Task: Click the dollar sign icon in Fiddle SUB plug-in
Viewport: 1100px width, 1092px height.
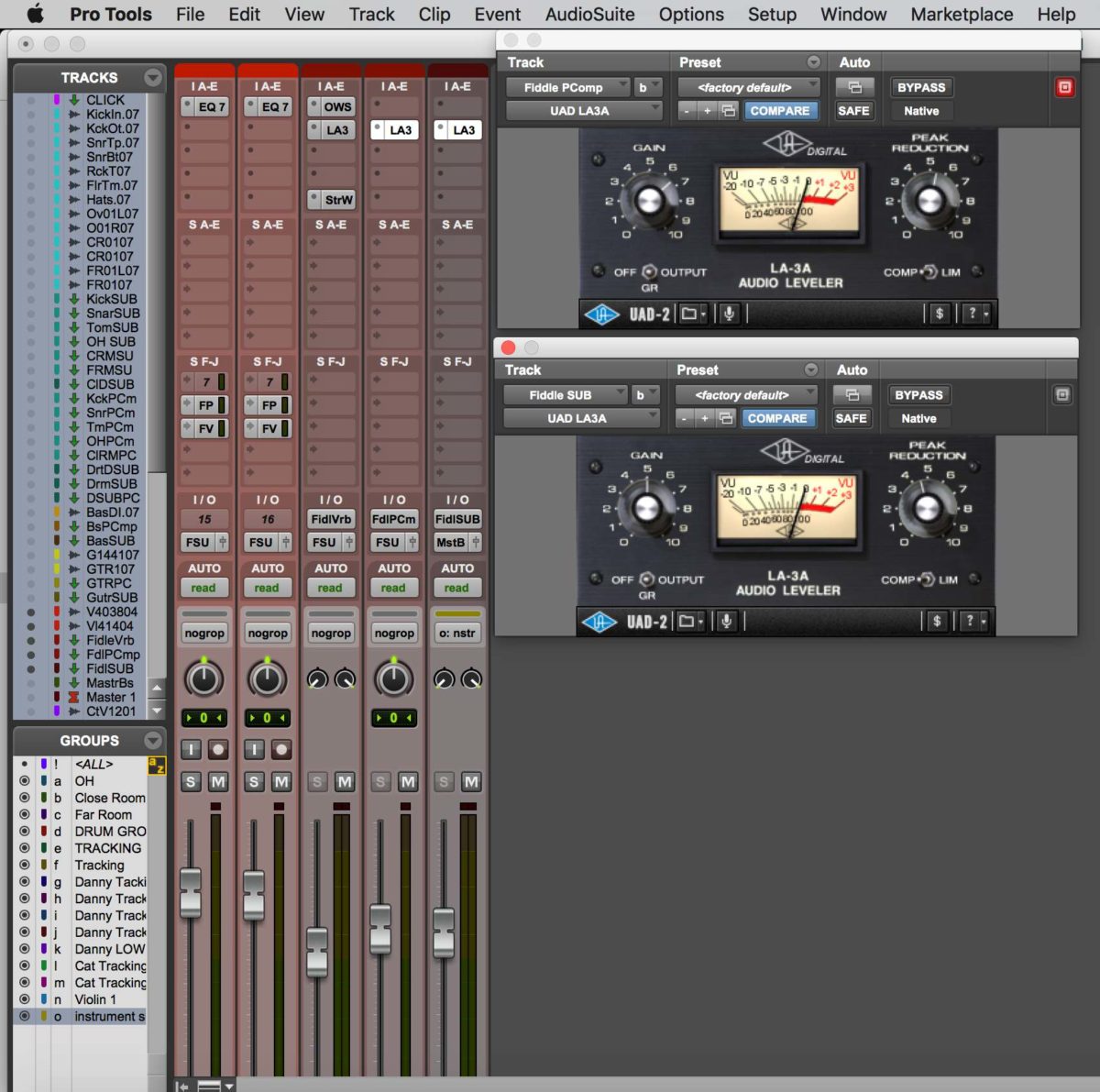Action: point(936,622)
